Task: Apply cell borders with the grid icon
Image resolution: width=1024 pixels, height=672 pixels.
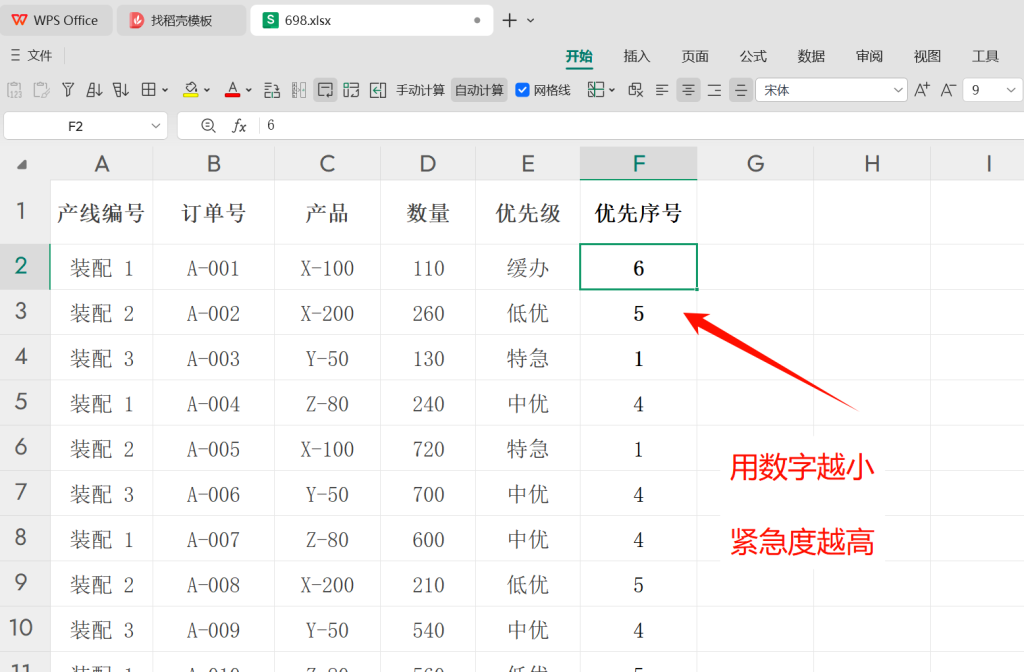Action: pos(149,90)
